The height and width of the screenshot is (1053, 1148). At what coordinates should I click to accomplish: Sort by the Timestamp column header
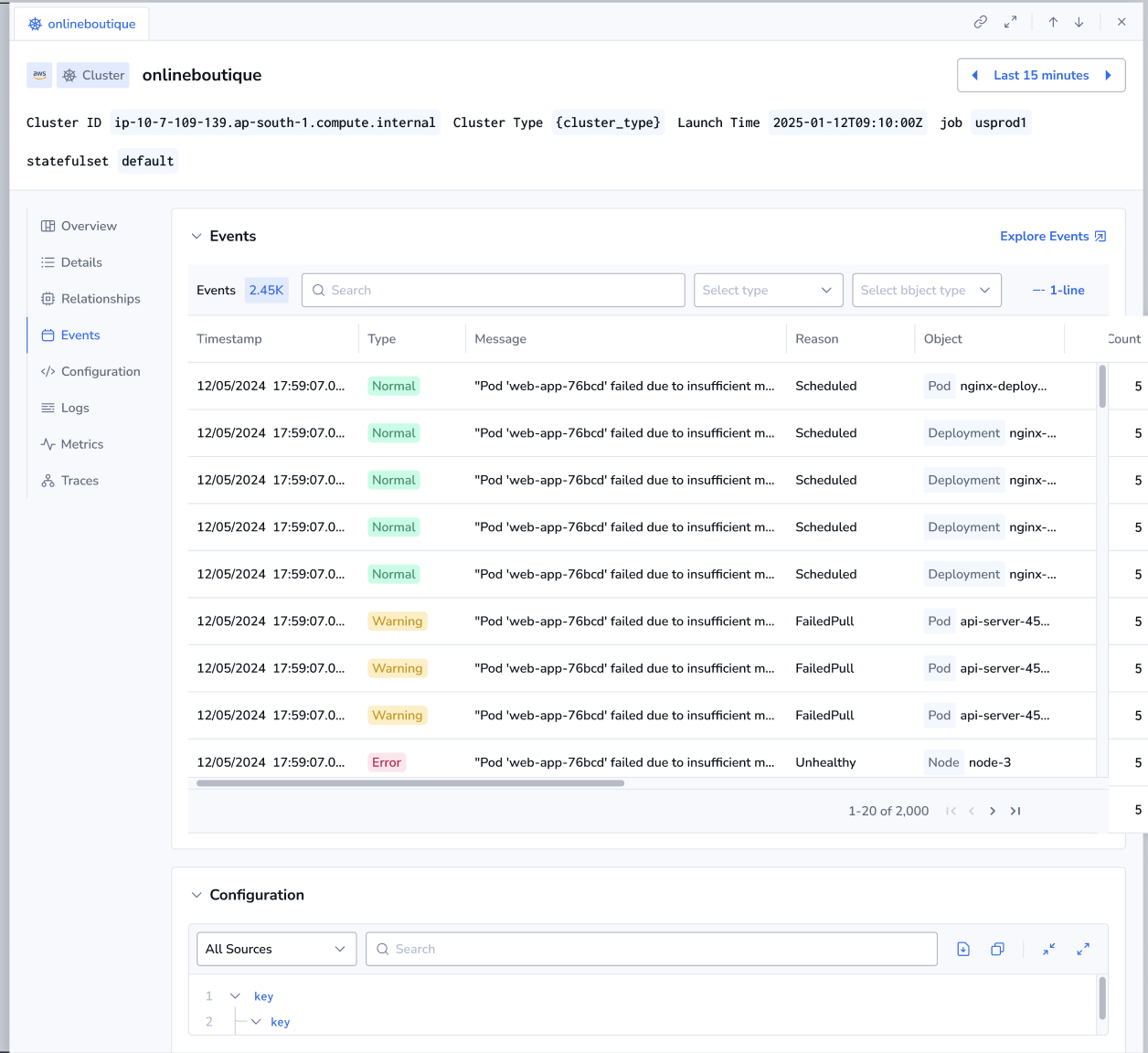pos(229,339)
